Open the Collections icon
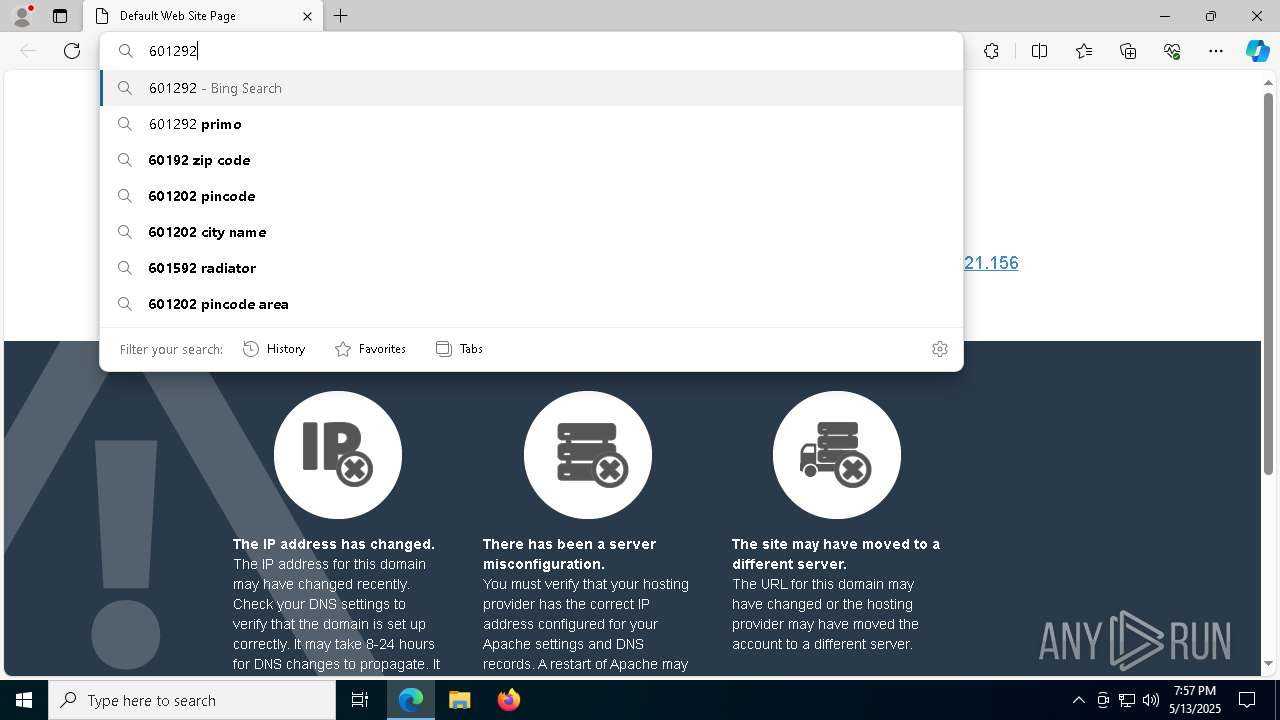 [1128, 51]
